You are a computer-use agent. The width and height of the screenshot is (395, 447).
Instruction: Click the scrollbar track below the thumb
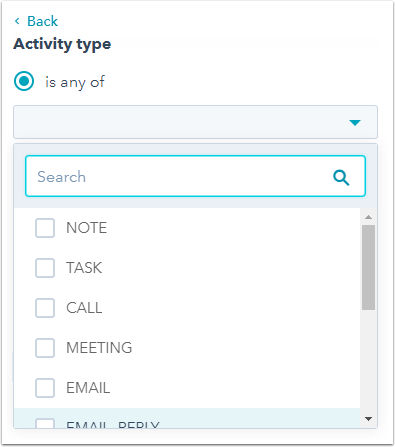point(368,362)
